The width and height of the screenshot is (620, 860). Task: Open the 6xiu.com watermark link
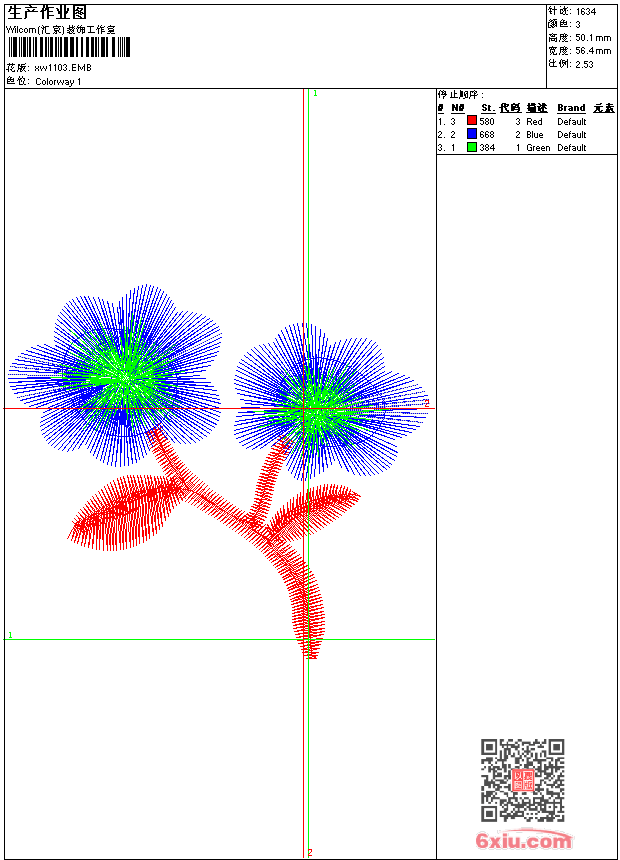pyautogui.click(x=523, y=841)
